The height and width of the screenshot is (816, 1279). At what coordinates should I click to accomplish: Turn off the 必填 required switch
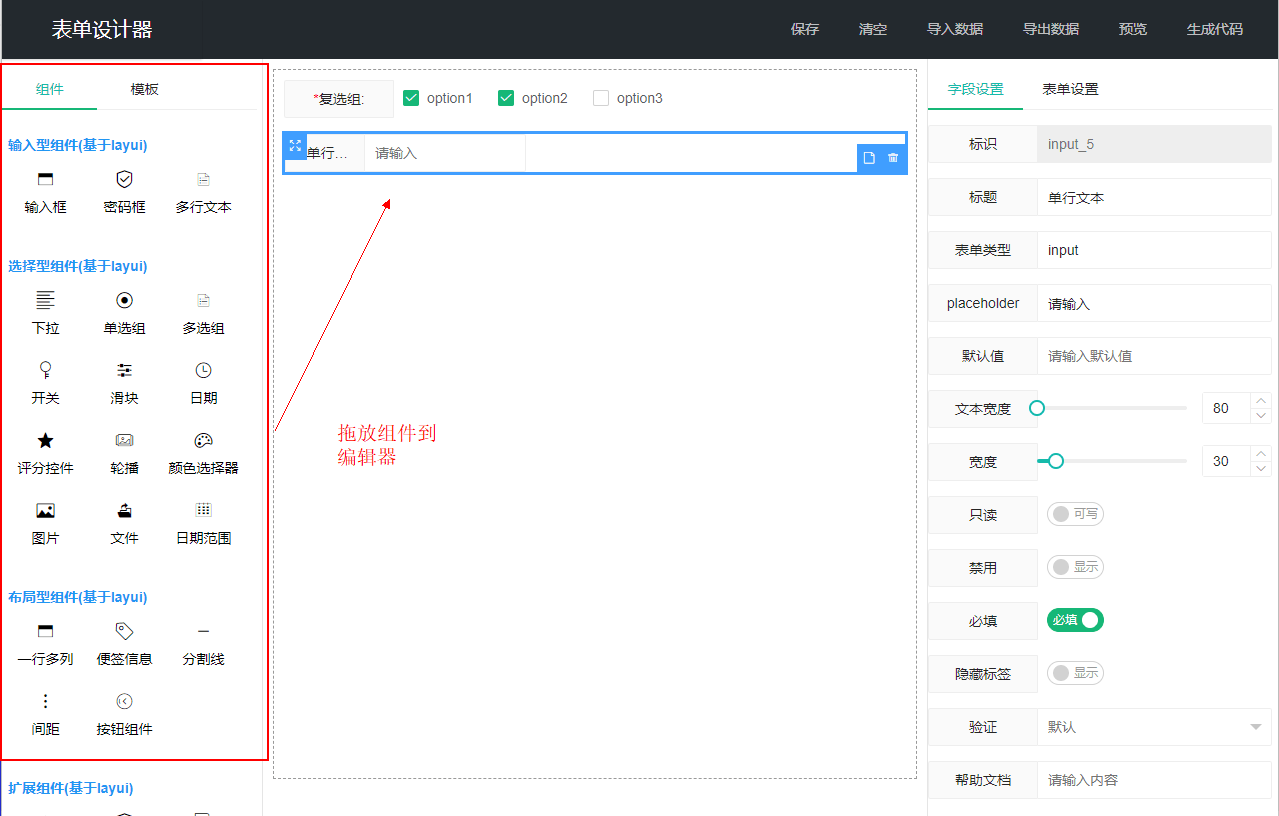(x=1075, y=620)
